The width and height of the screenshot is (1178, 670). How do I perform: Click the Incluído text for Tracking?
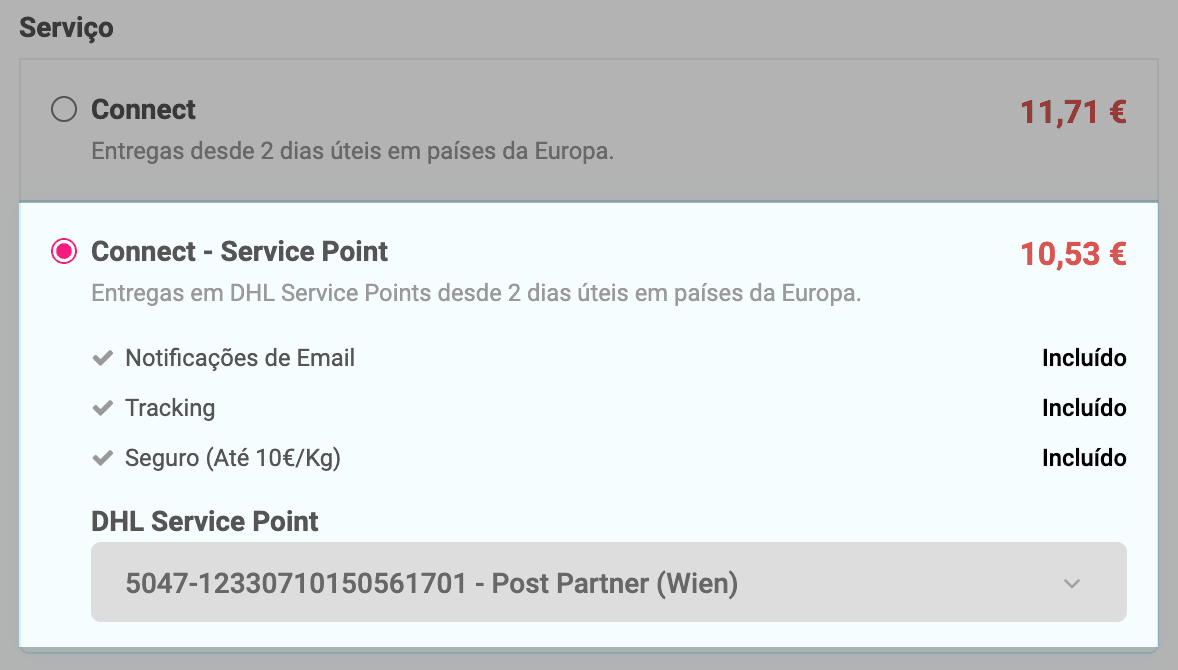(1084, 408)
